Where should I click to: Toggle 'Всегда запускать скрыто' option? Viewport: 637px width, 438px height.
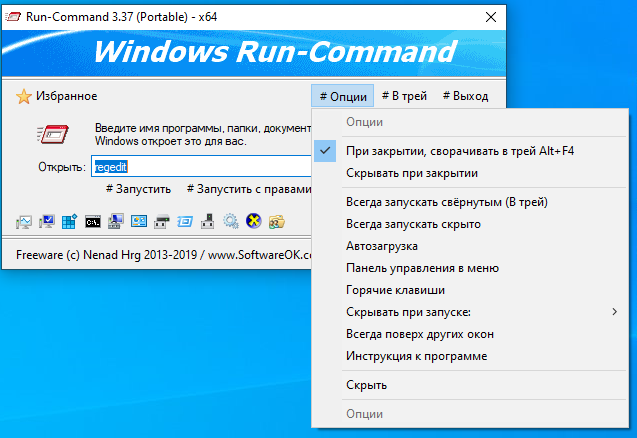(470, 224)
